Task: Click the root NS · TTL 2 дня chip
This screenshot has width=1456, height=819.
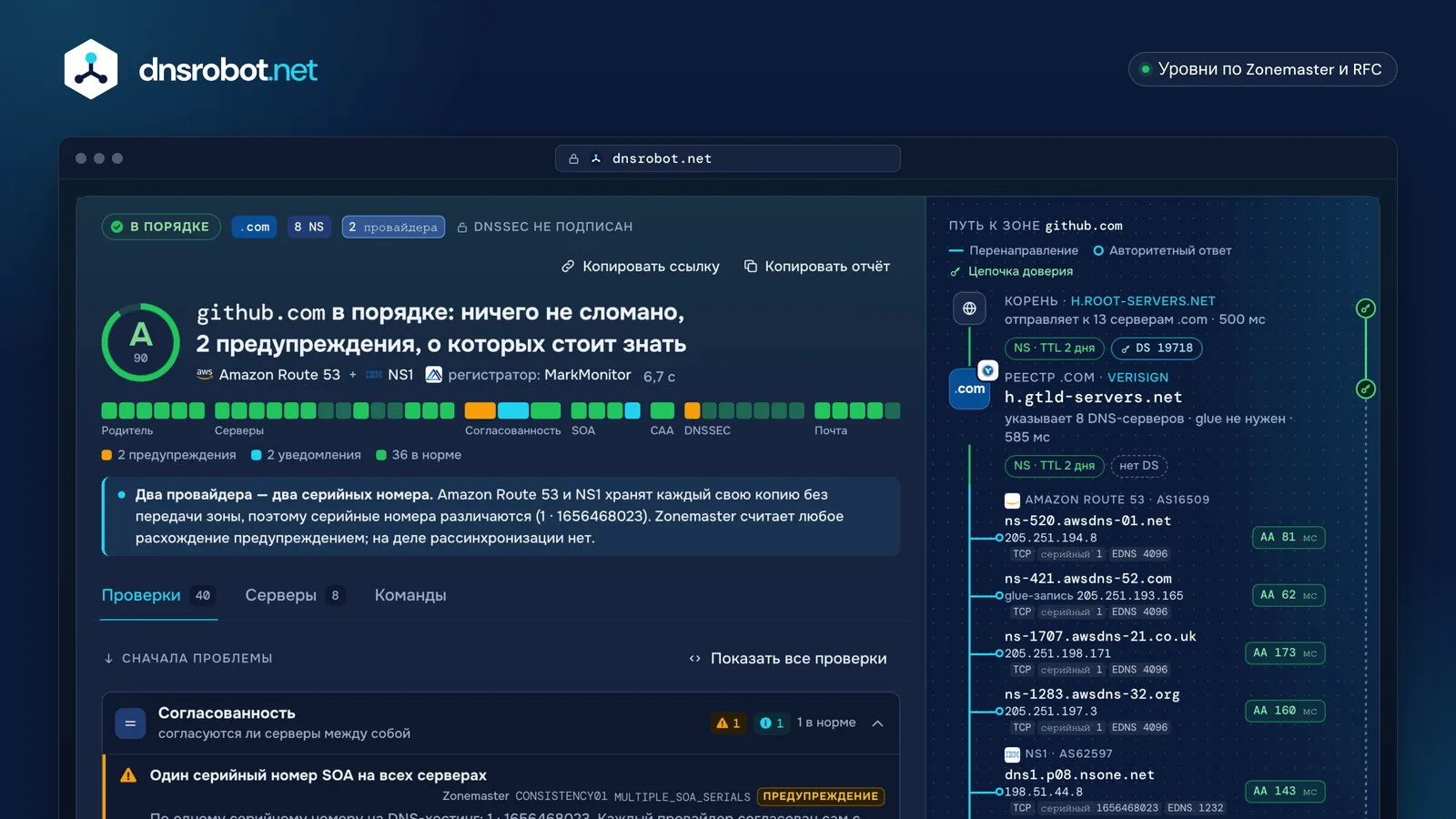Action: [1054, 349]
